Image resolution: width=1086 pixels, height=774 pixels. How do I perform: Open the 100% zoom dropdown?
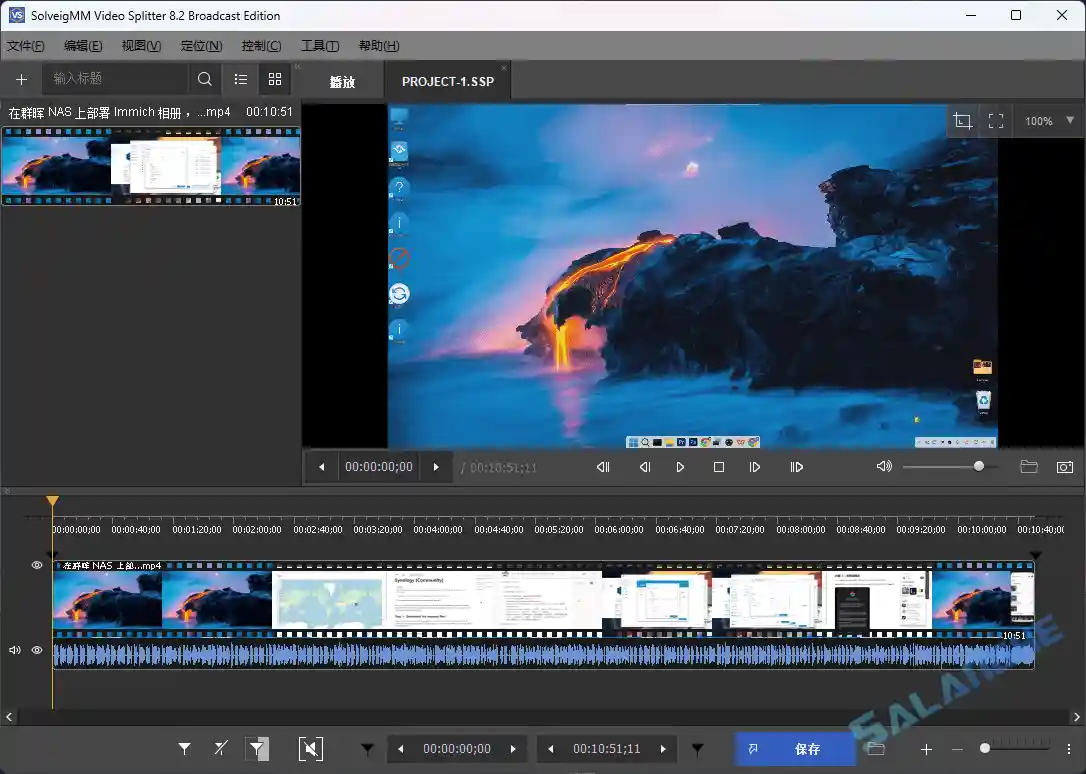coord(1047,120)
